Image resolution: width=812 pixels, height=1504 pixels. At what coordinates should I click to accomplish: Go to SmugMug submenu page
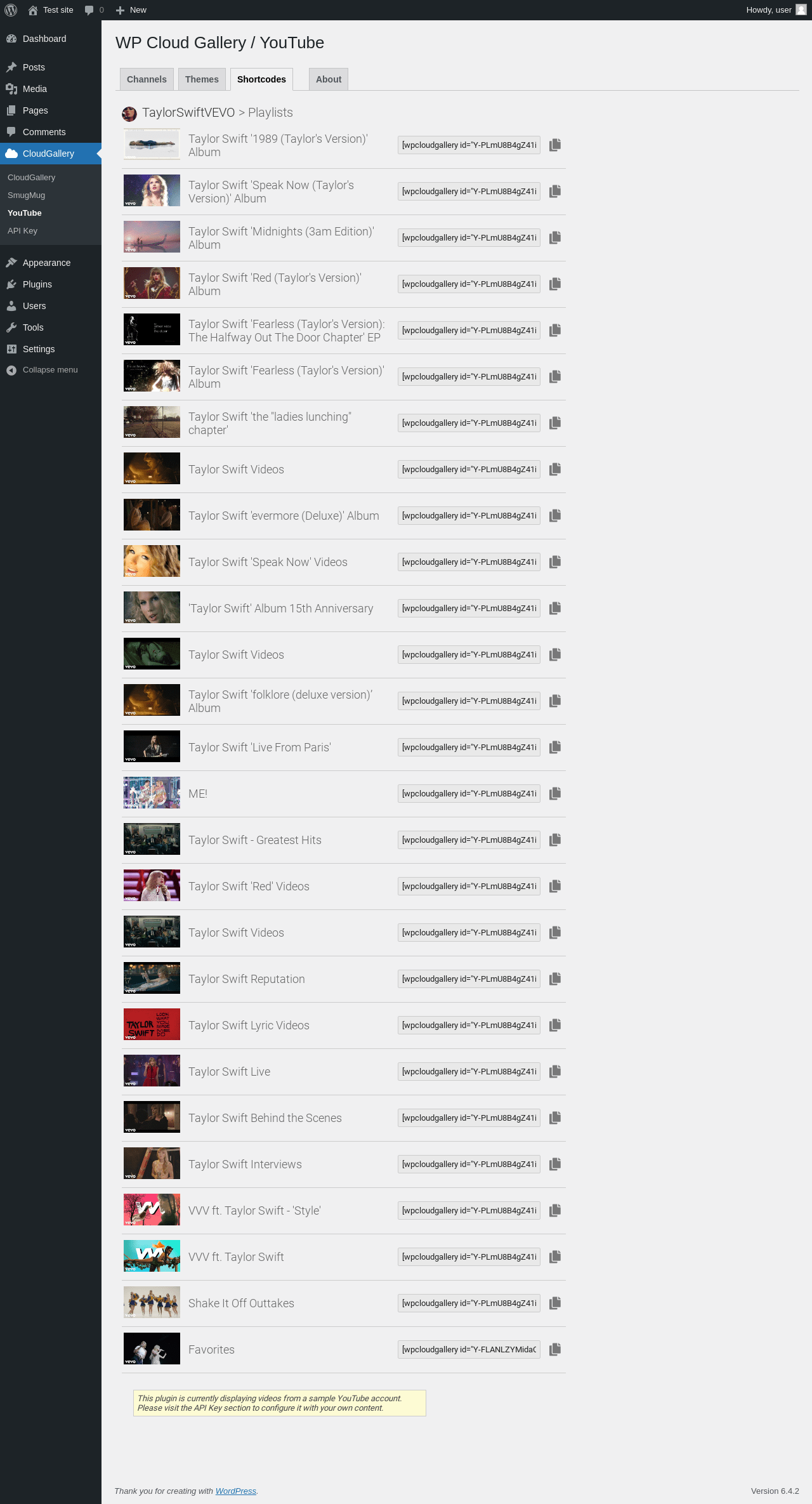[x=27, y=195]
